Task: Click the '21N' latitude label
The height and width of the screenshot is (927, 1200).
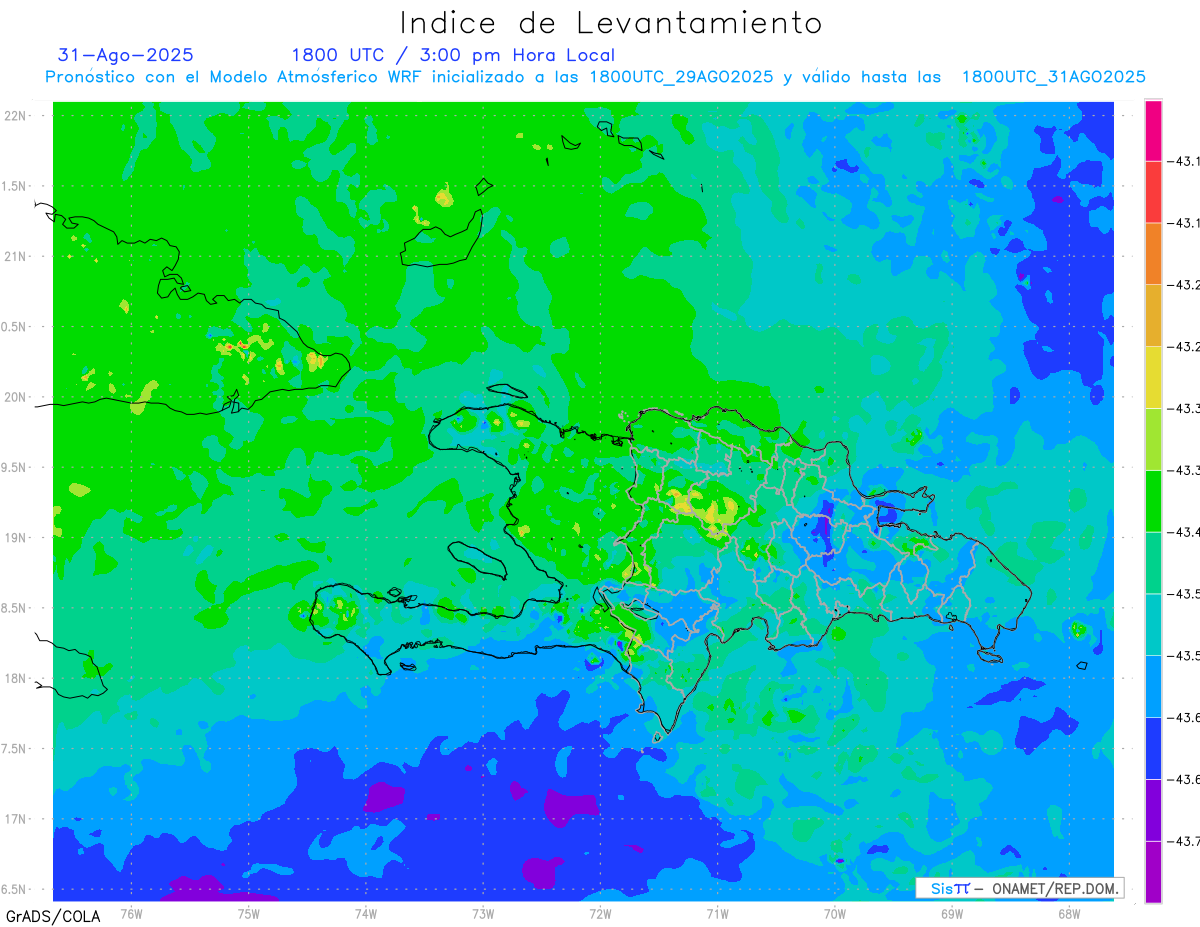Action: (15, 256)
